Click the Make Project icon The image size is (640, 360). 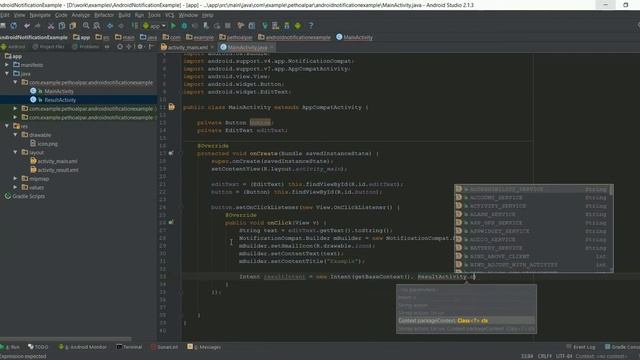pyautogui.click(x=134, y=26)
